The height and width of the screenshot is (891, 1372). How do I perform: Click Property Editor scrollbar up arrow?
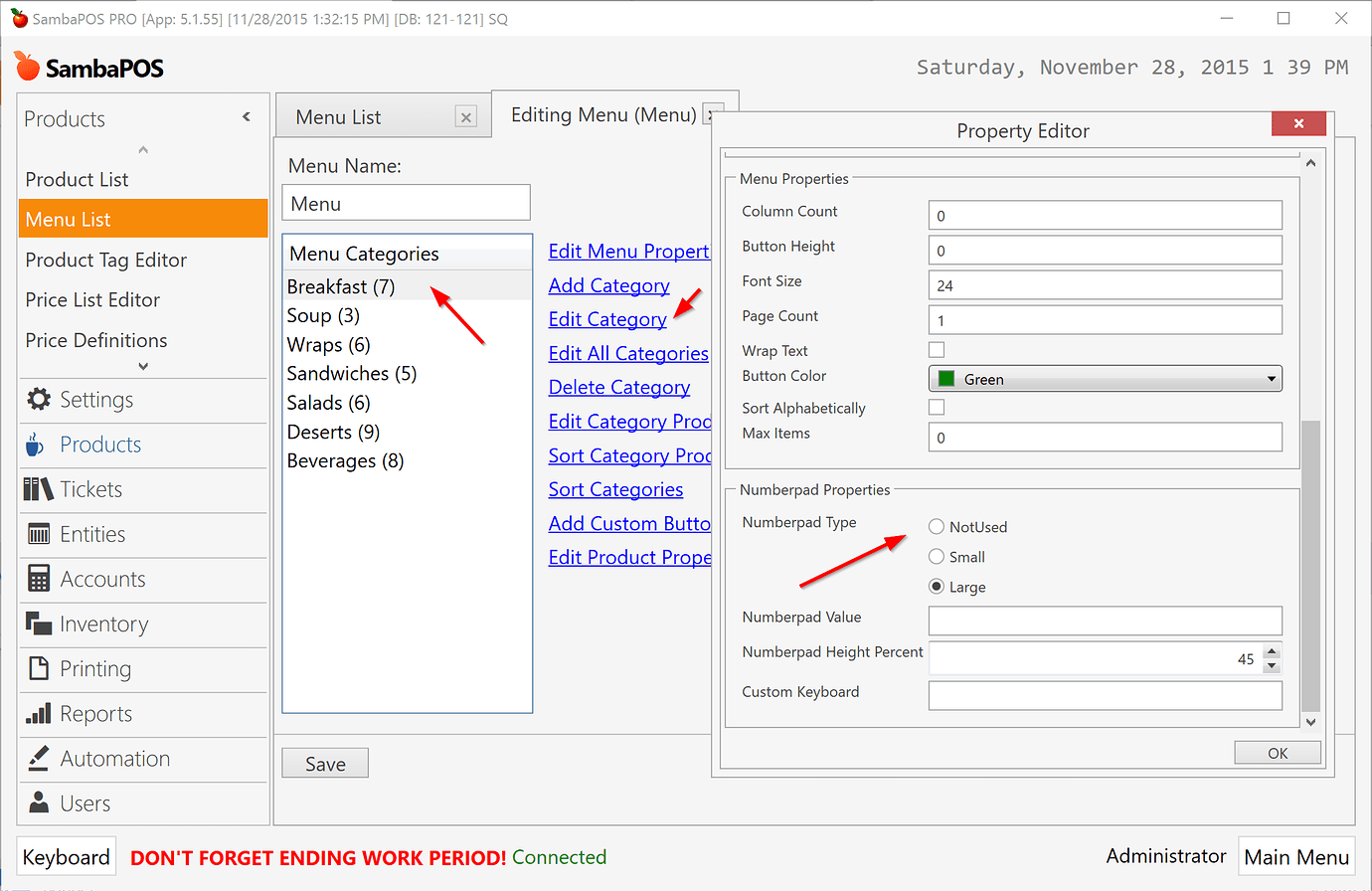coord(1310,162)
